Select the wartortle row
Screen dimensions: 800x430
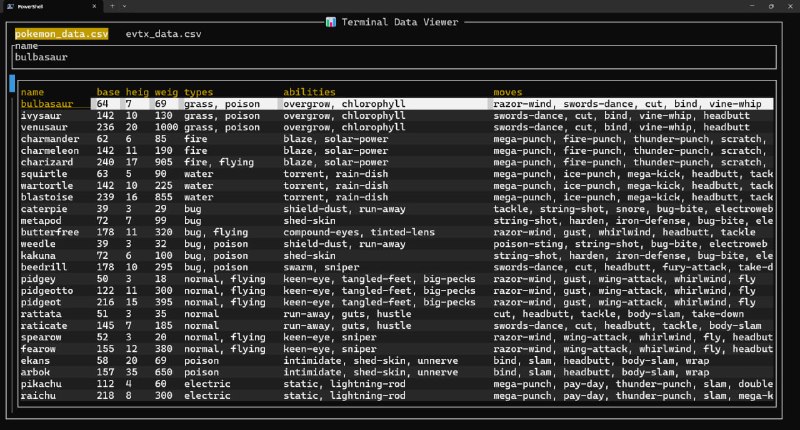click(x=397, y=186)
